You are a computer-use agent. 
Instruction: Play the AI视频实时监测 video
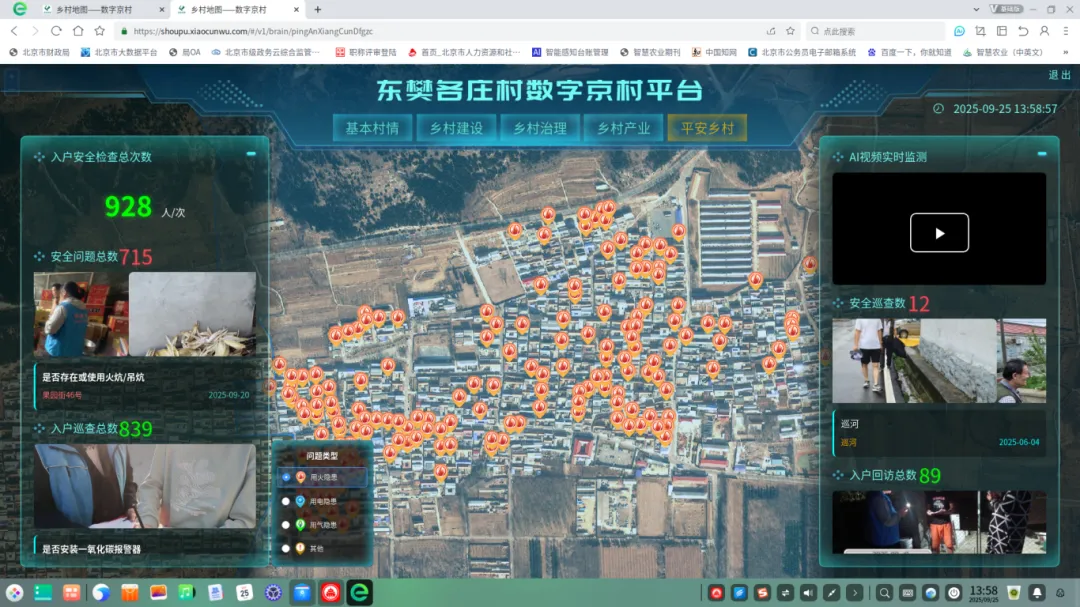[x=938, y=232]
